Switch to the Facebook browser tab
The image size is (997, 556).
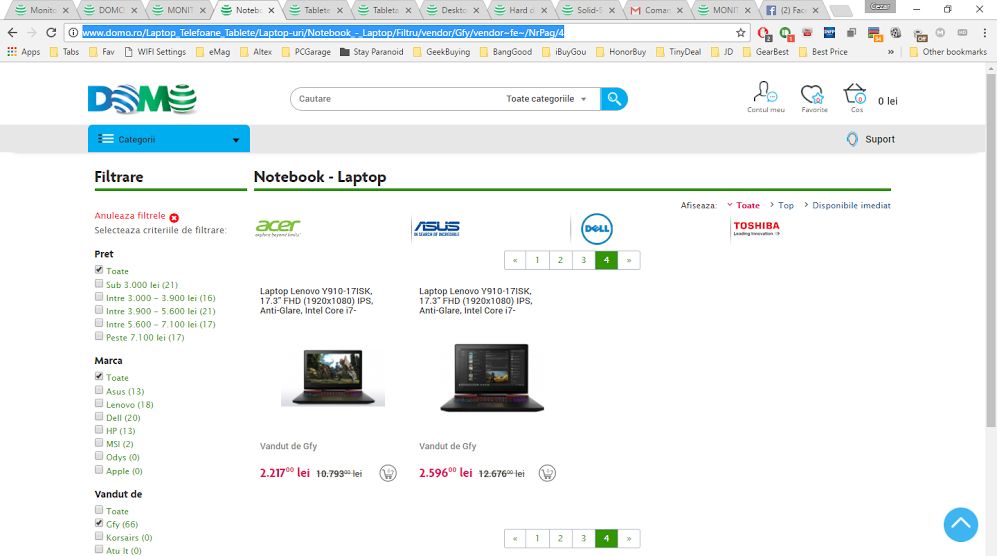792,10
